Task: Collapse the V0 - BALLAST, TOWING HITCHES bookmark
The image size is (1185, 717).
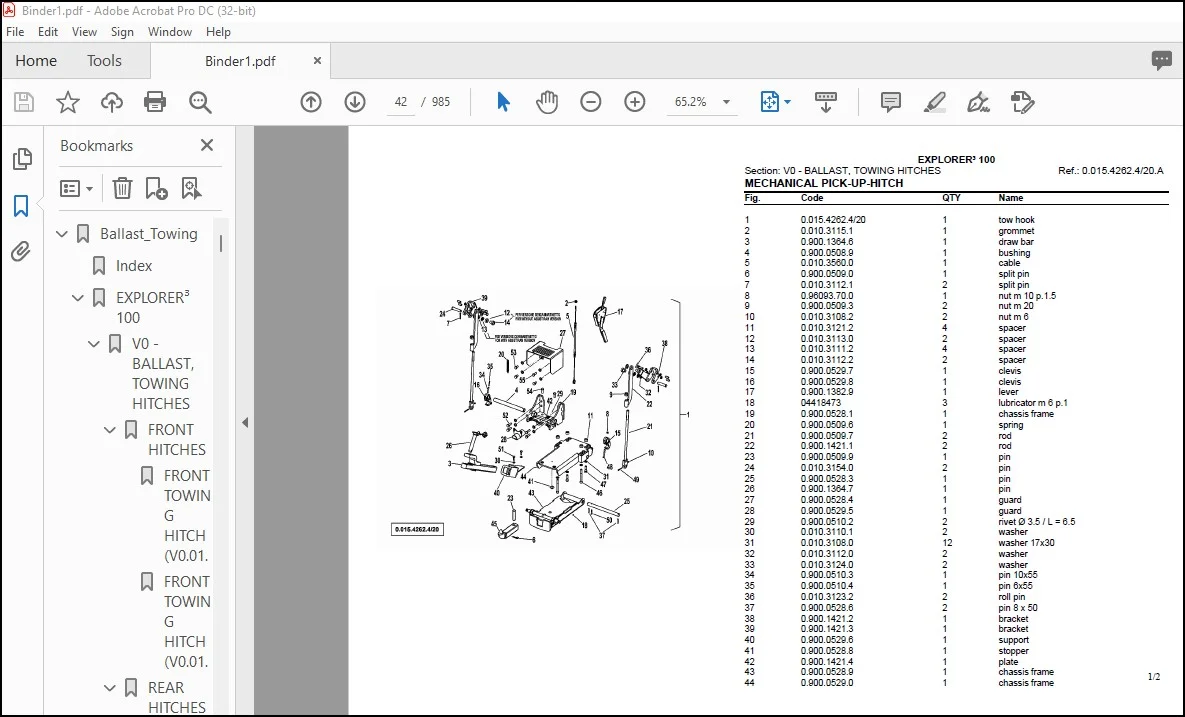Action: click(94, 345)
